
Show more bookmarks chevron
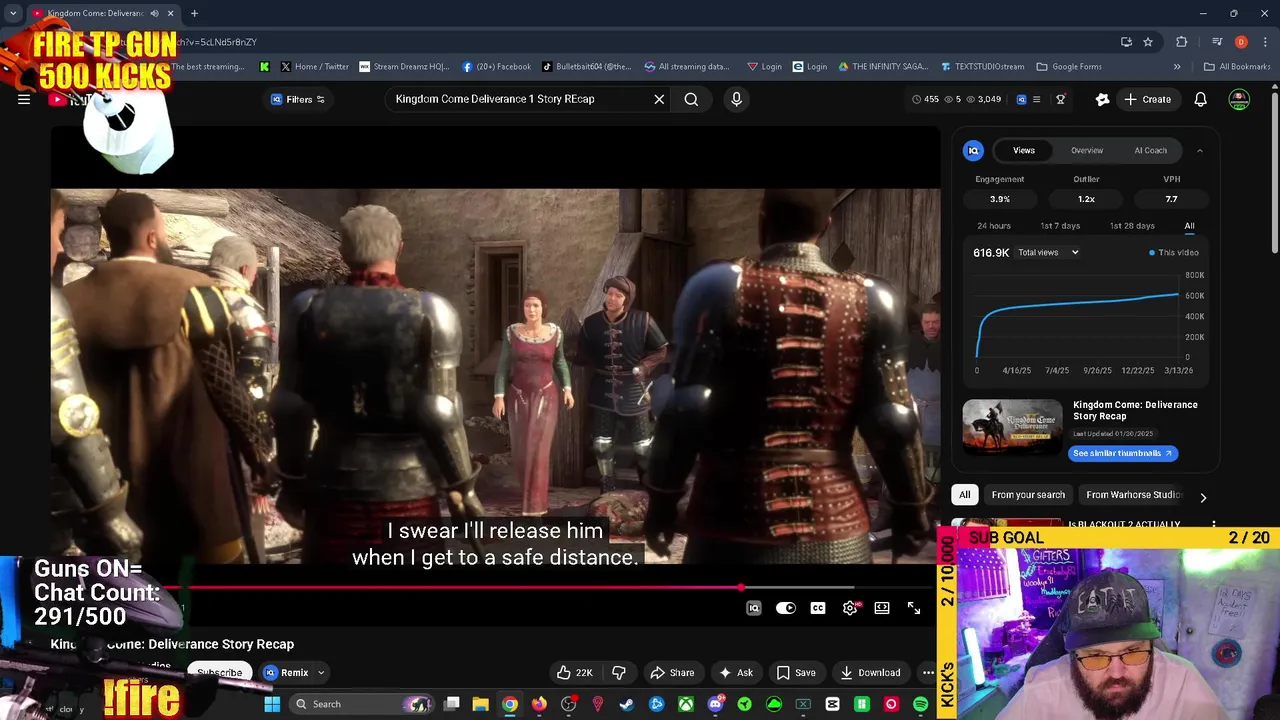coord(1177,67)
